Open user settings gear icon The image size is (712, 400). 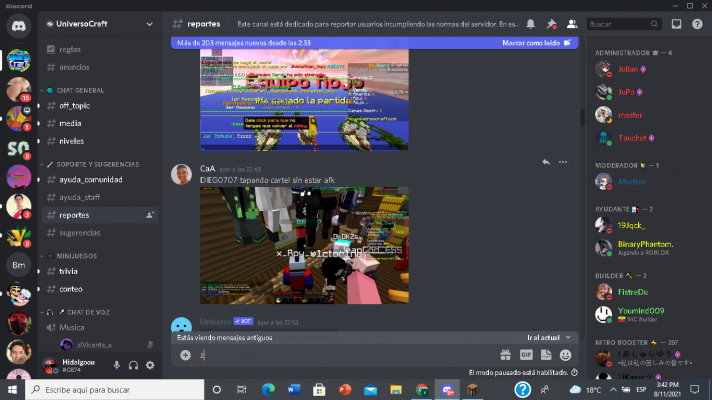[150, 365]
